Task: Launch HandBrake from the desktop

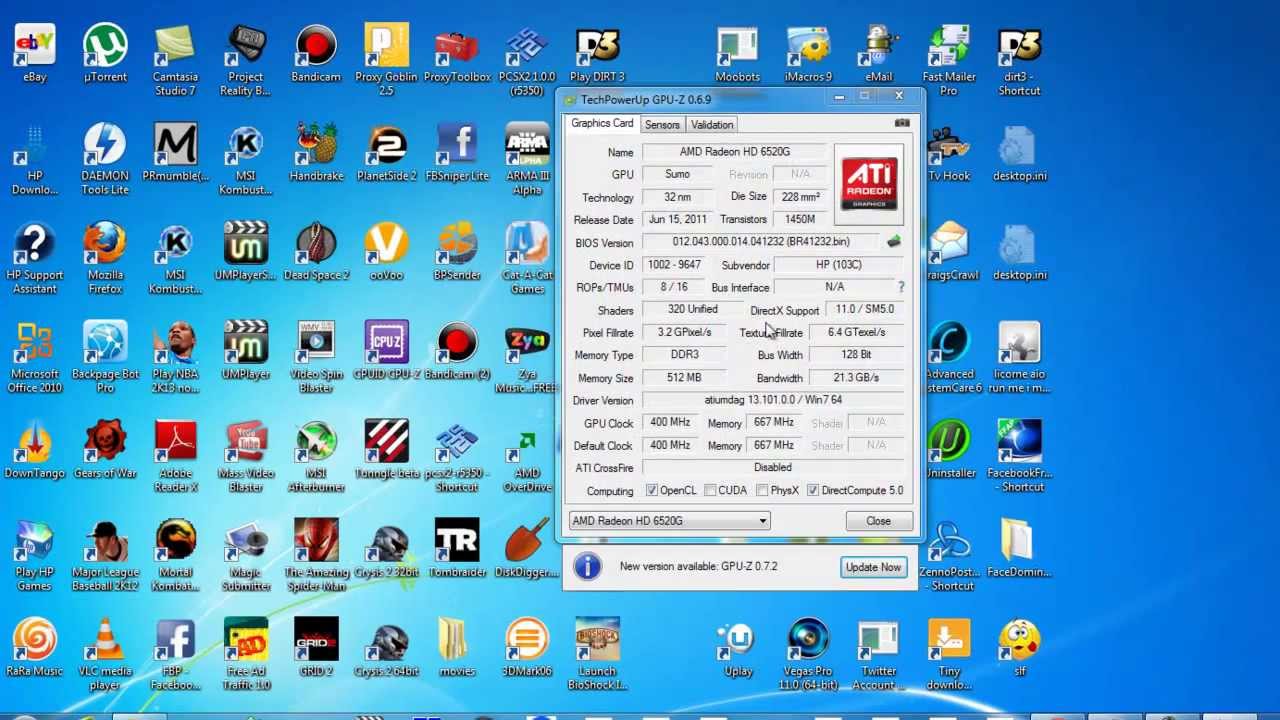Action: (x=316, y=151)
